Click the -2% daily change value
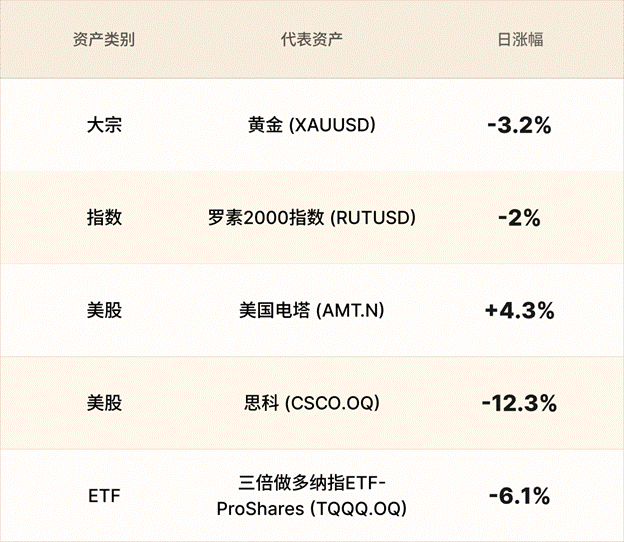The image size is (624, 542). coord(520,218)
